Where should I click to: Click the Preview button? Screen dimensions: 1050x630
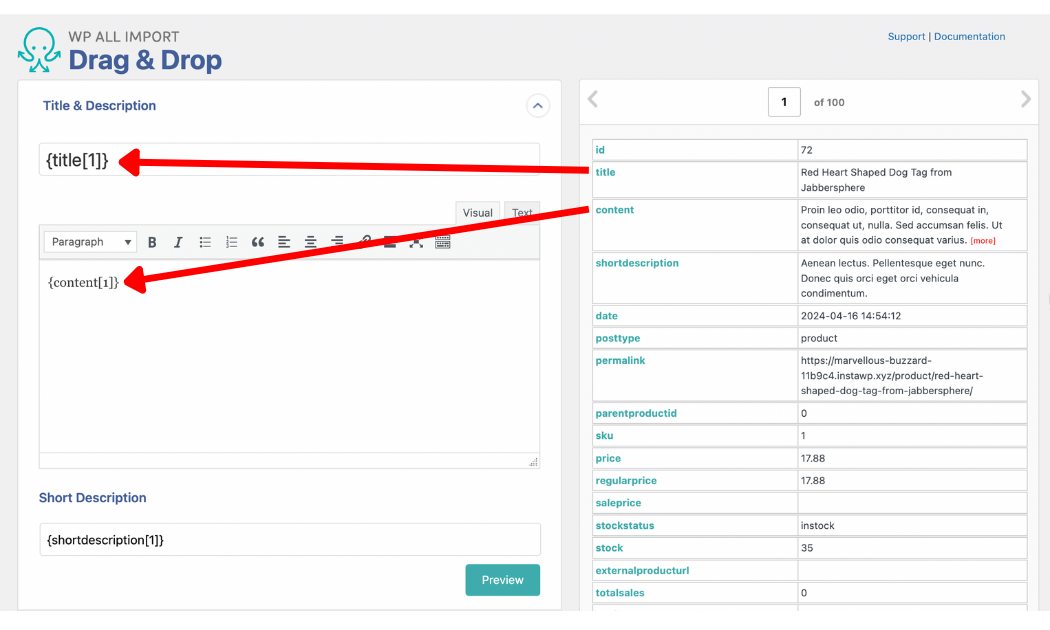(502, 580)
